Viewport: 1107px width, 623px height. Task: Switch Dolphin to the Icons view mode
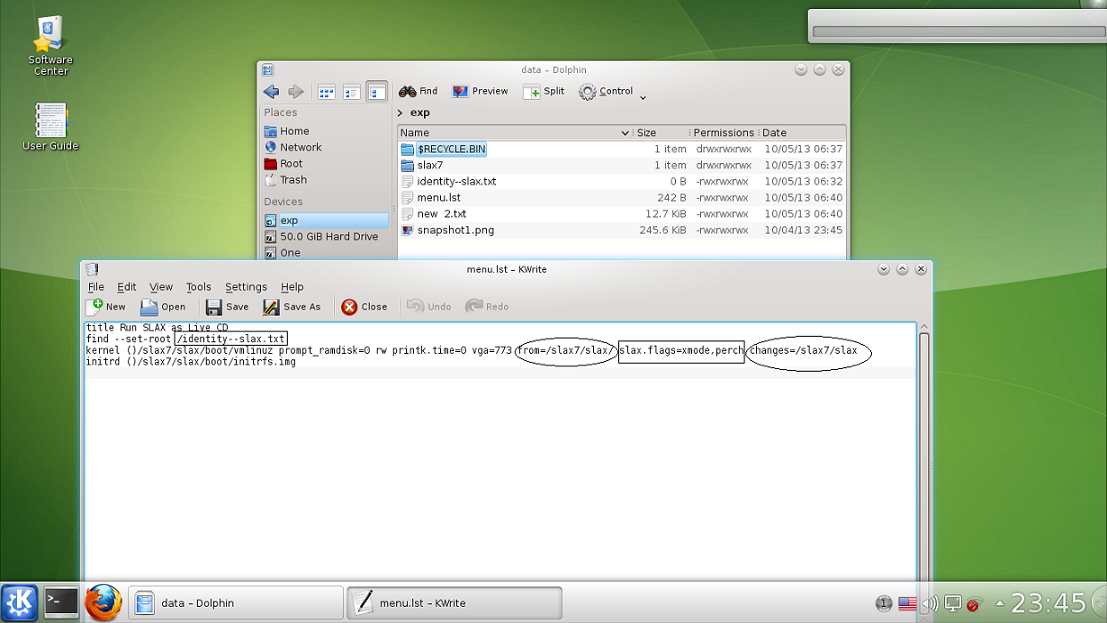tap(326, 92)
